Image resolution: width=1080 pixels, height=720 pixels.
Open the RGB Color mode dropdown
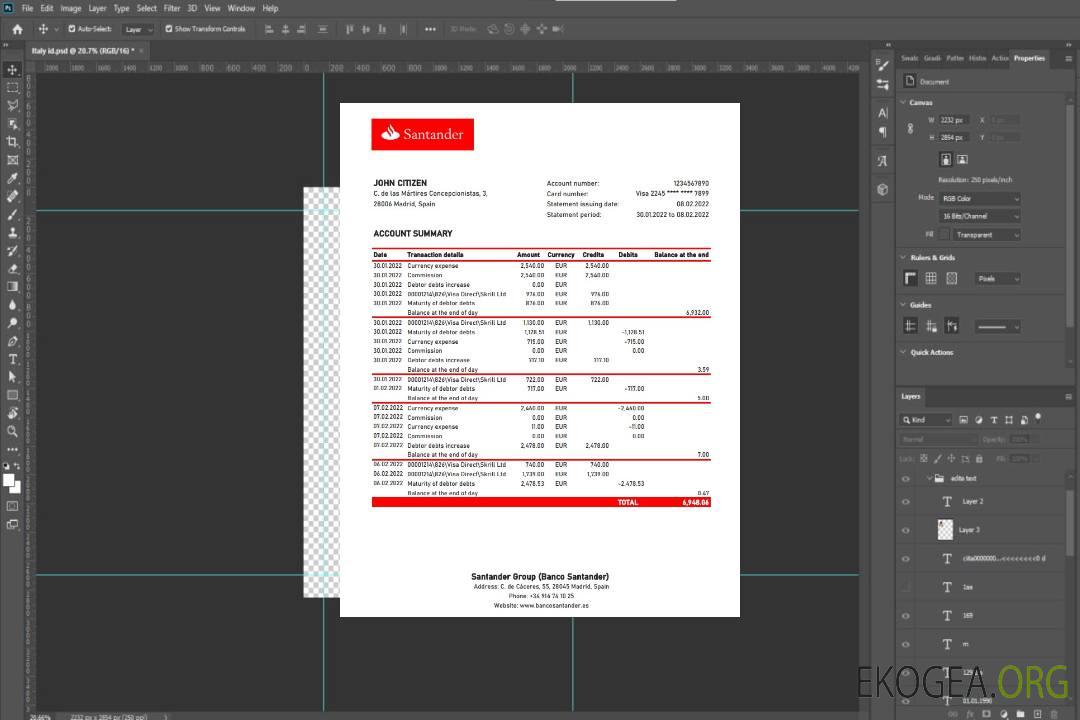click(x=980, y=198)
